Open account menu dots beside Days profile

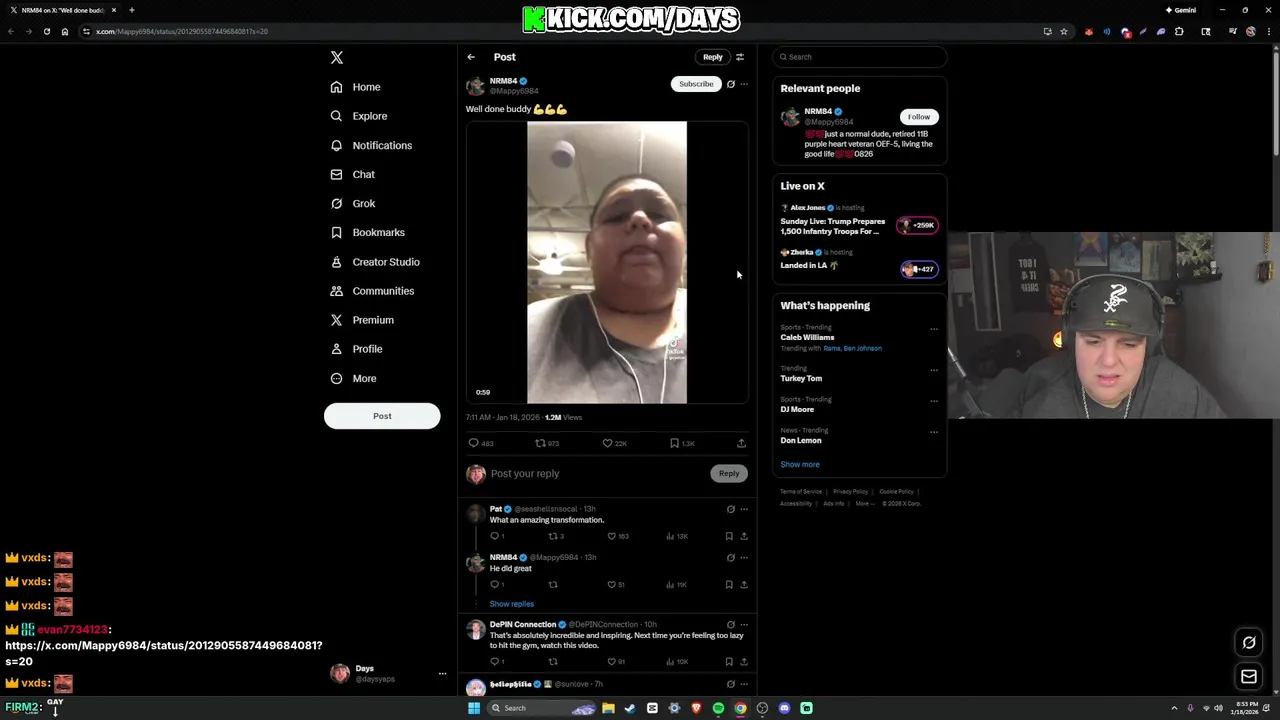click(x=442, y=674)
